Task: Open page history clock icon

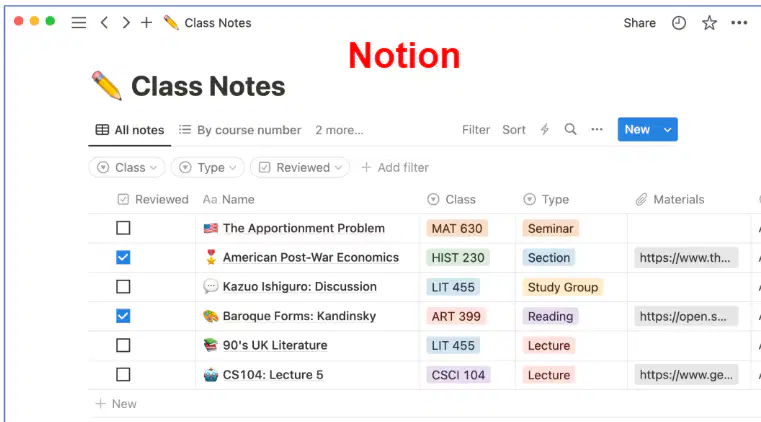Action: click(678, 23)
